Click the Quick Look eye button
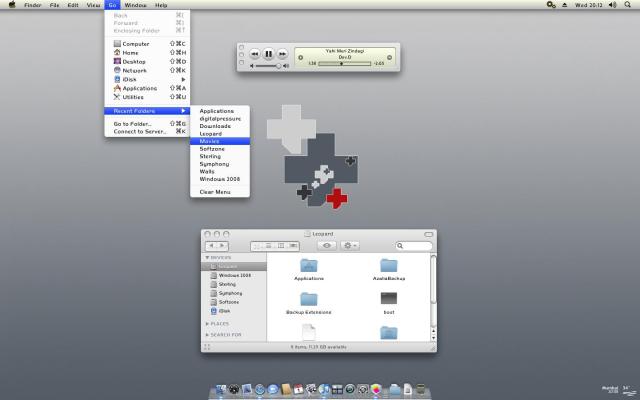This screenshot has width=640, height=400. [x=327, y=246]
